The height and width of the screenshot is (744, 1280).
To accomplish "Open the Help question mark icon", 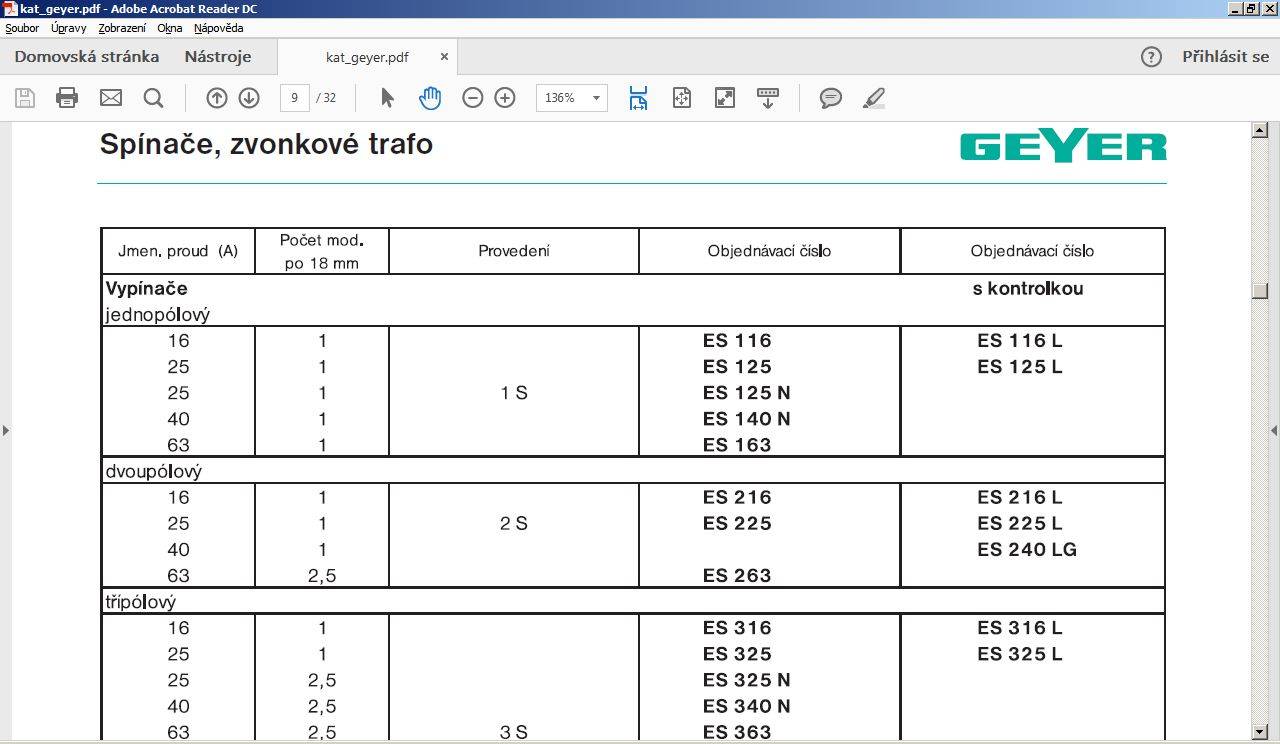I will tap(1151, 57).
